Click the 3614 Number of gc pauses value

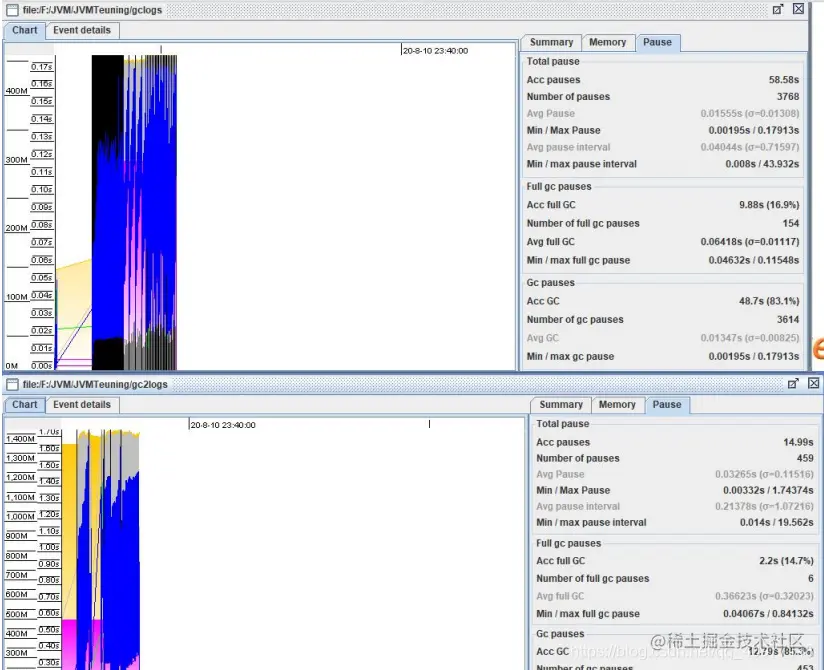788,319
